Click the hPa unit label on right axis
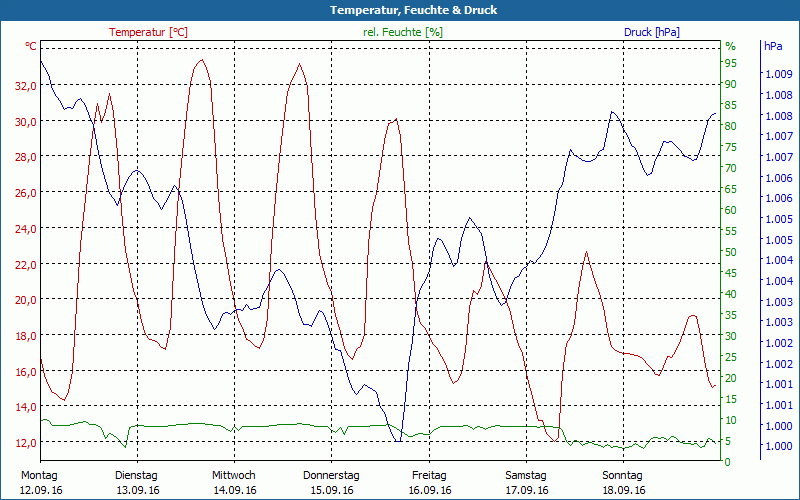 [x=773, y=46]
